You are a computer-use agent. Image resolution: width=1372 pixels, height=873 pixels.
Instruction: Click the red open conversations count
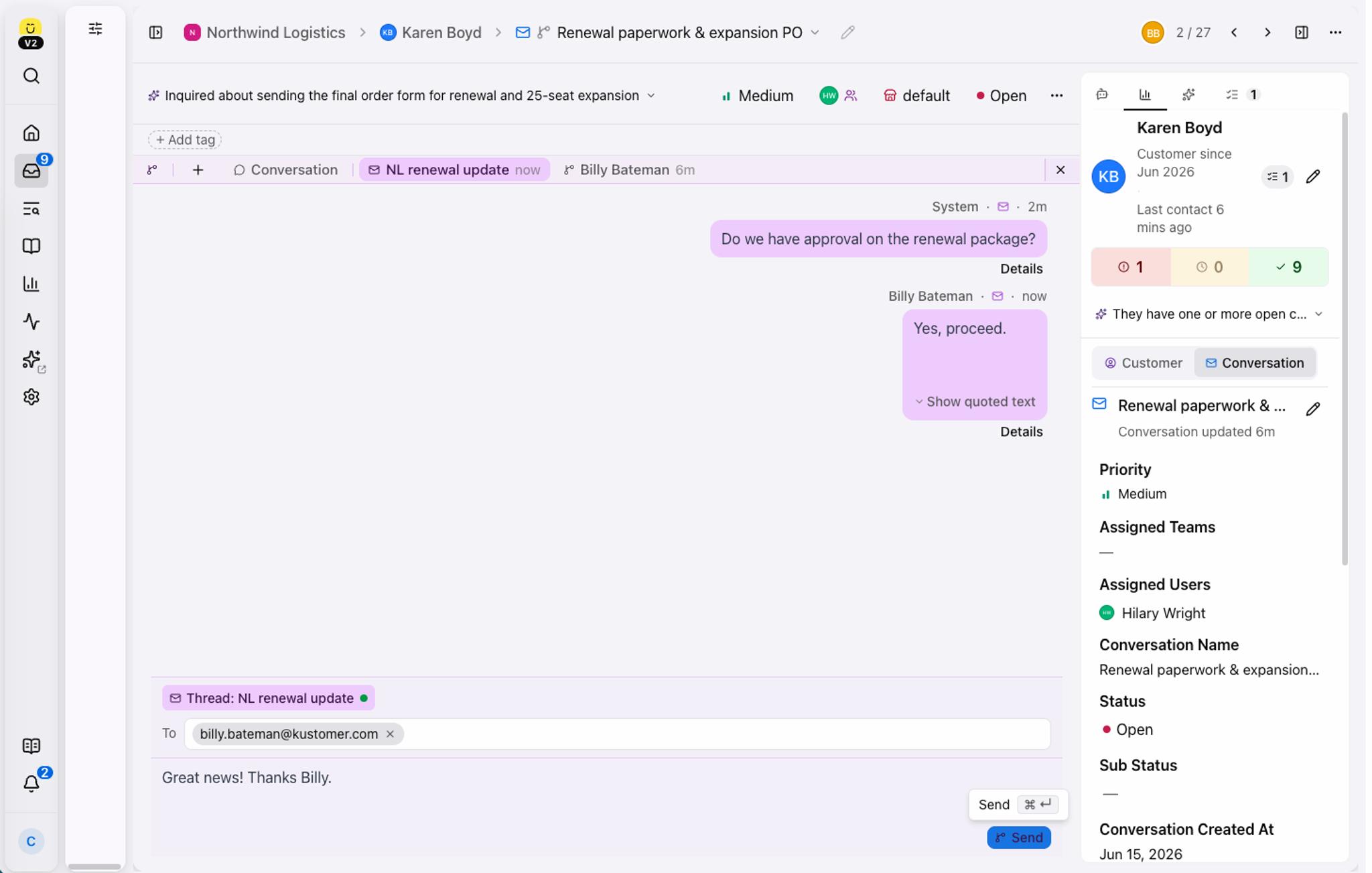pyautogui.click(x=1131, y=267)
